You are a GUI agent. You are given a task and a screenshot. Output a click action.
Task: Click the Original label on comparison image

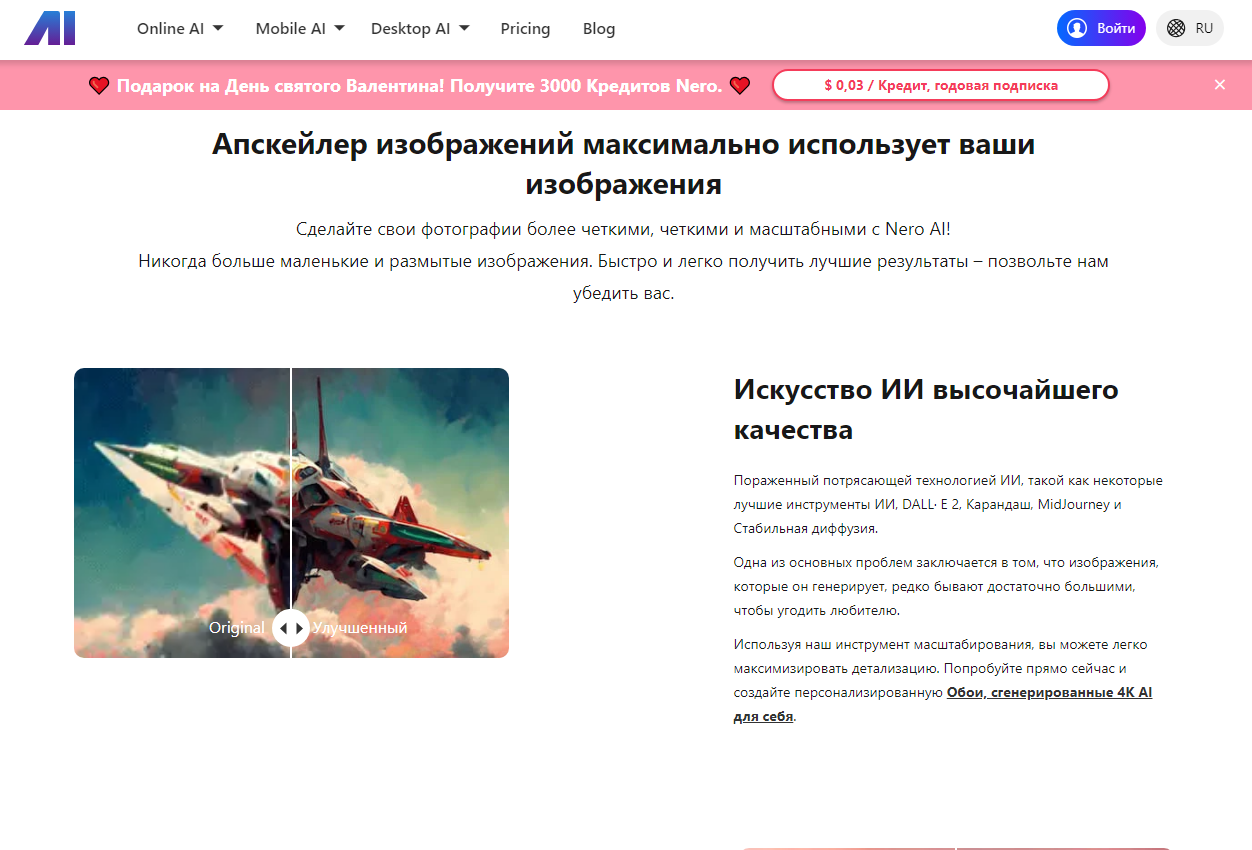click(x=237, y=628)
